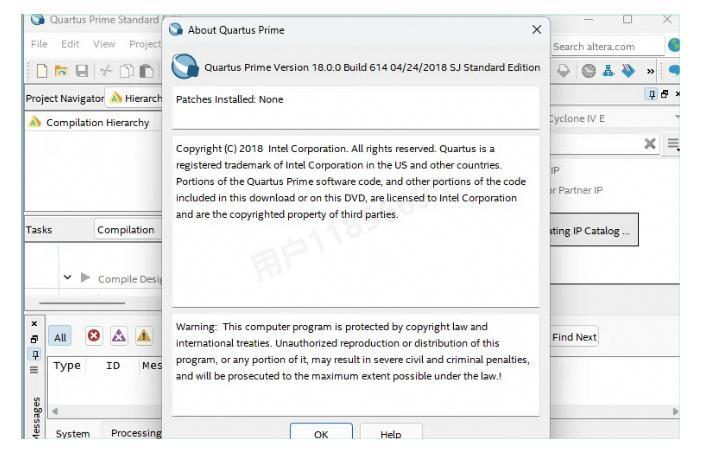Click the Search altera.com field
Screen dimensions: 701x454
tap(606, 46)
